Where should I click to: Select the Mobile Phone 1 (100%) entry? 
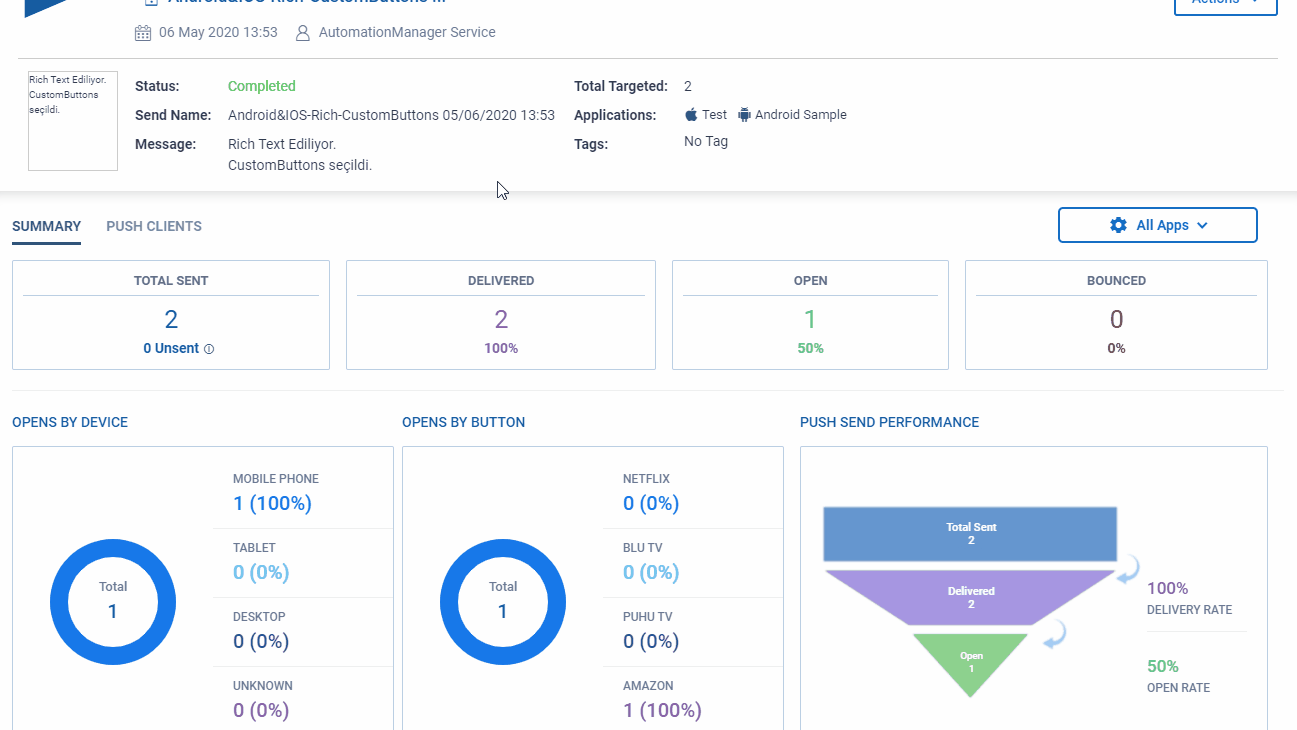[272, 492]
